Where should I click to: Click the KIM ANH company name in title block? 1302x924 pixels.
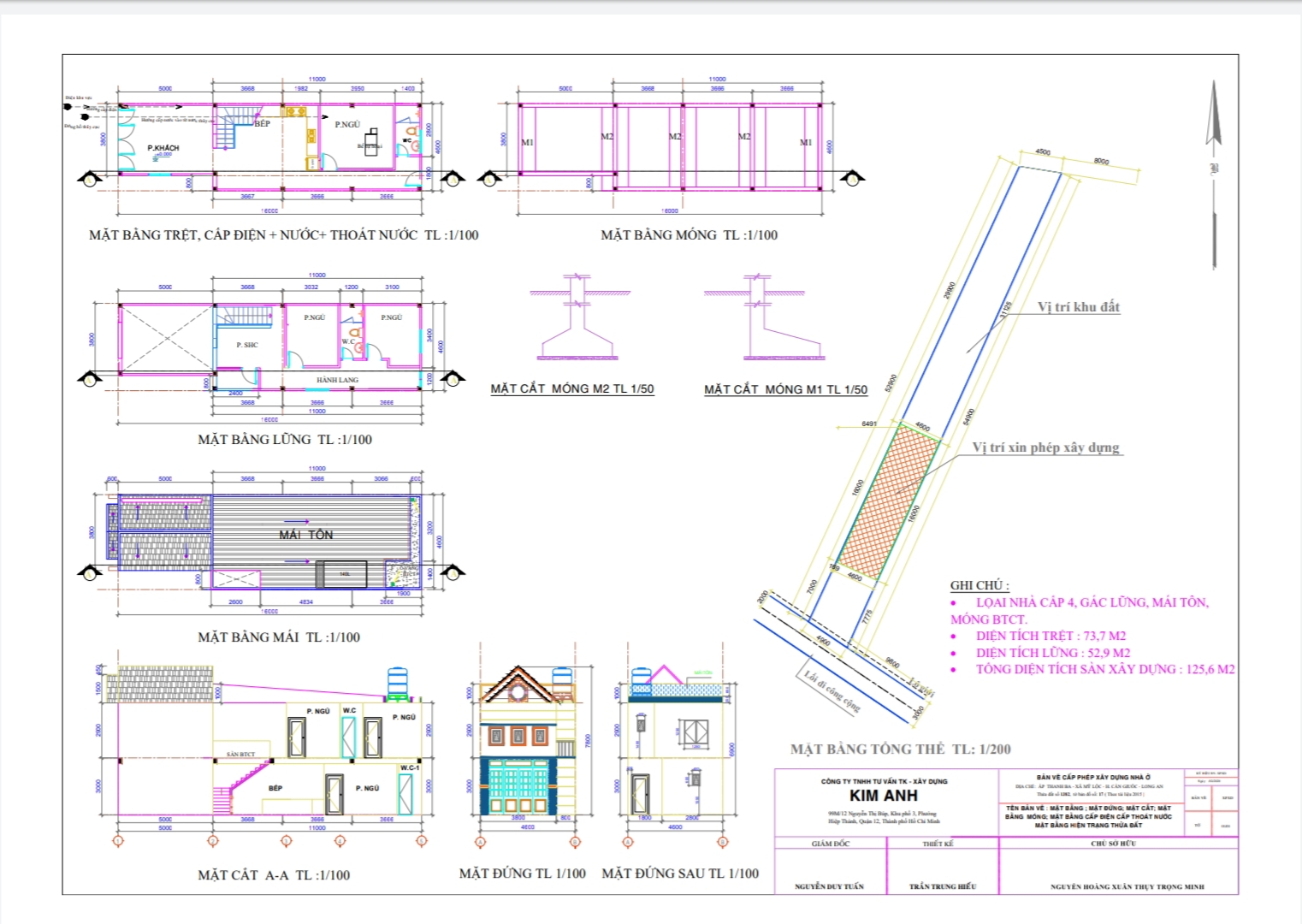coord(883,796)
